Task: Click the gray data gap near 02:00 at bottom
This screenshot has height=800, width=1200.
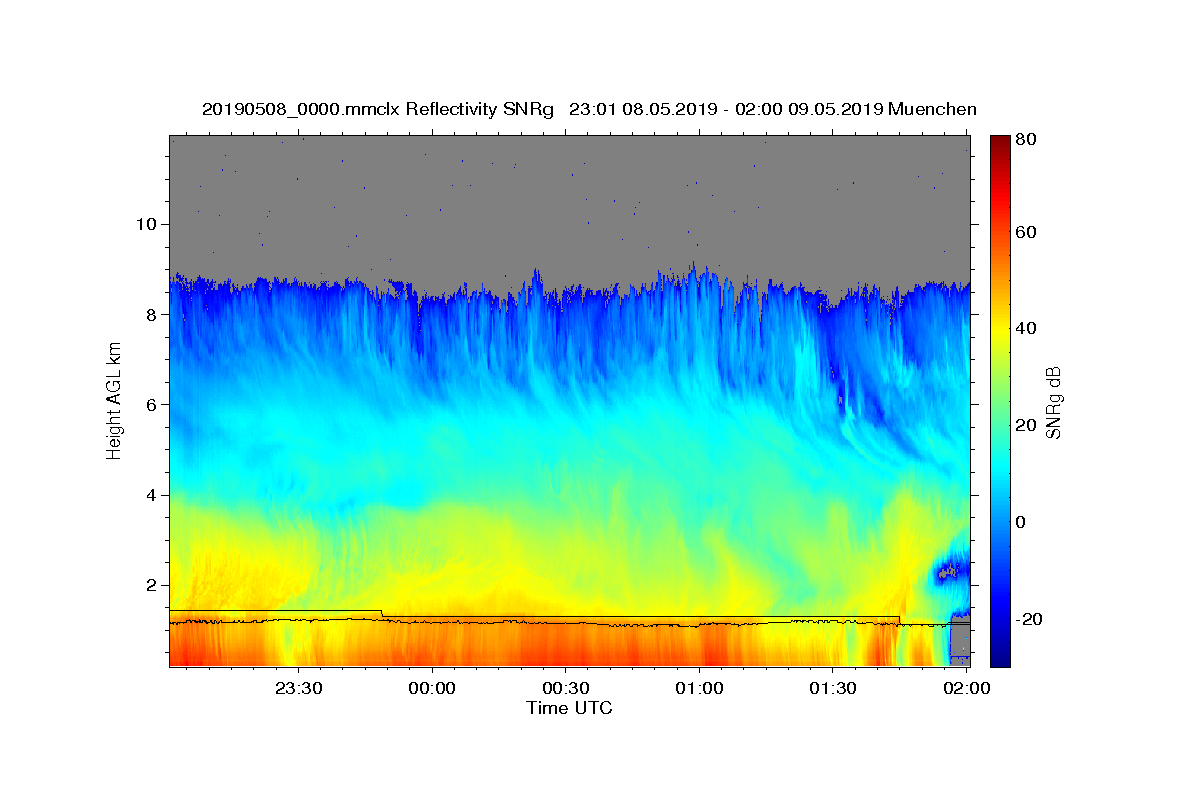Action: pos(959,641)
